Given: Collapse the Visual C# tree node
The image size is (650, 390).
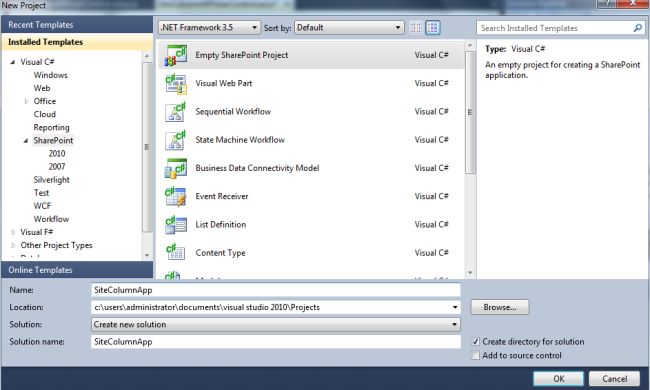Looking at the screenshot, I should pos(12,62).
